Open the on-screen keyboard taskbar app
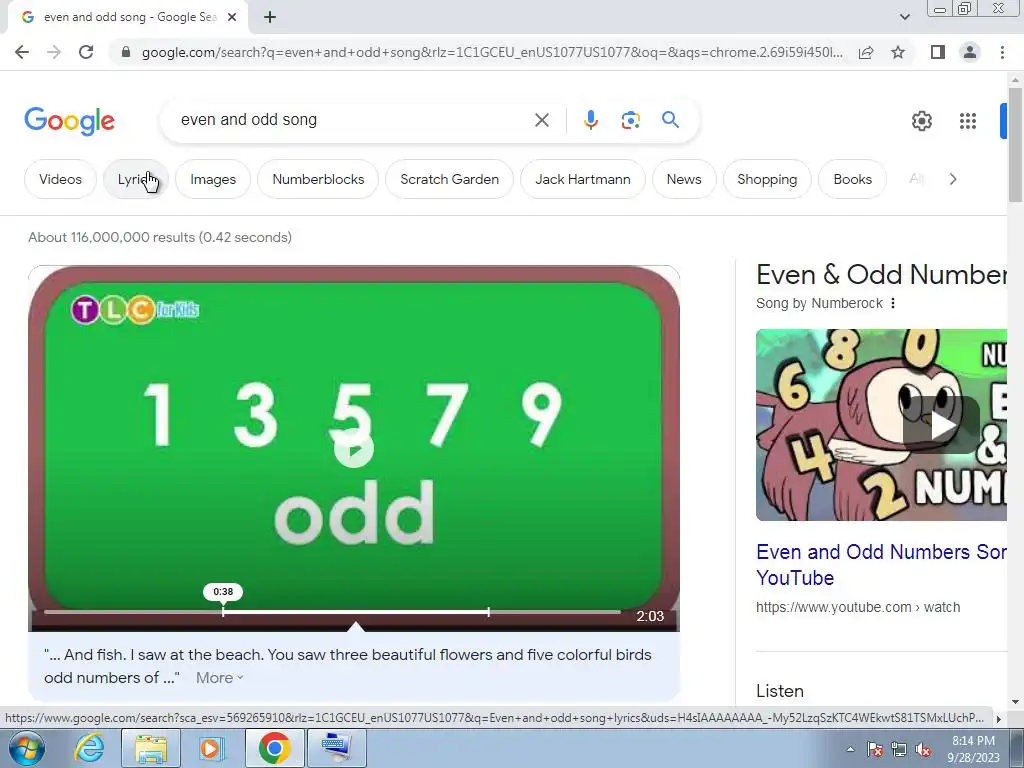This screenshot has height=768, width=1024. (x=336, y=748)
